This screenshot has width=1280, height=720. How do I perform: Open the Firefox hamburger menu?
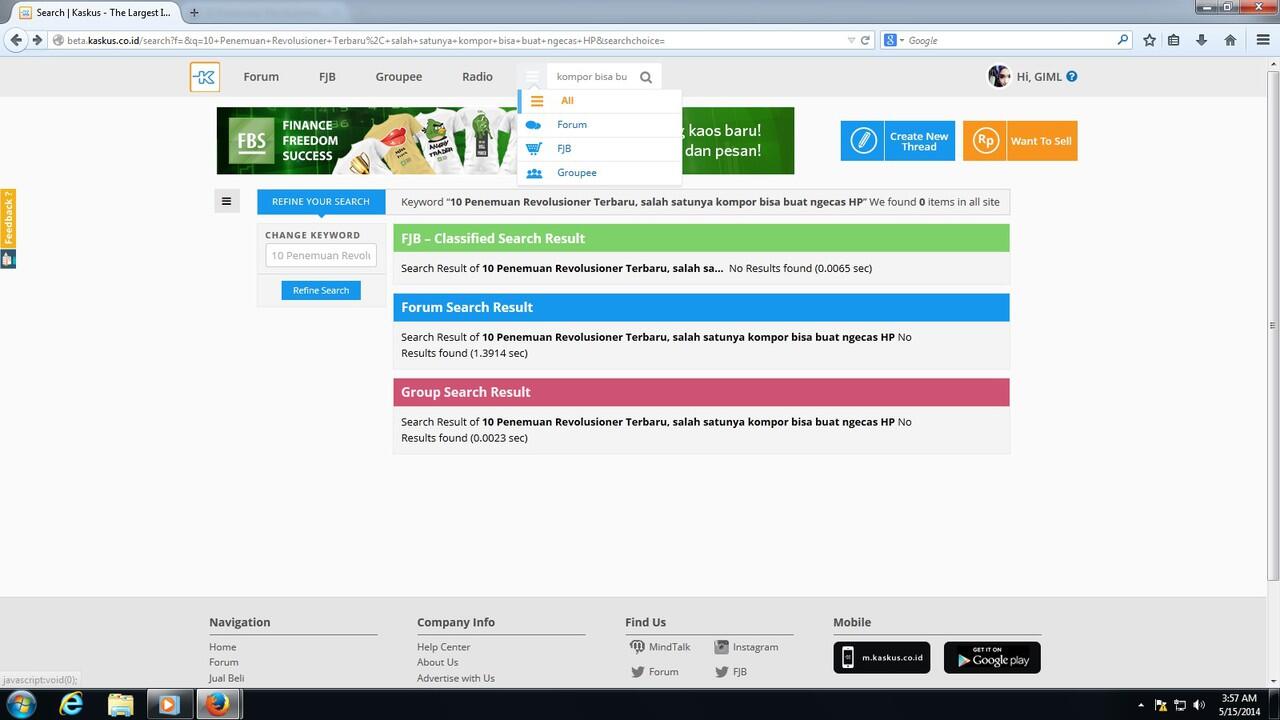click(1262, 40)
